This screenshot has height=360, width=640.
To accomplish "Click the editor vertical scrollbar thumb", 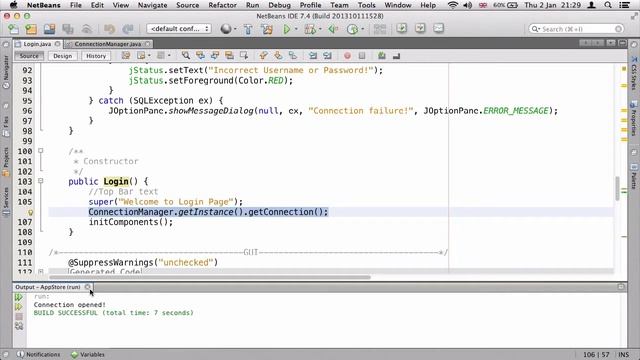I will pyautogui.click(x=617, y=189).
